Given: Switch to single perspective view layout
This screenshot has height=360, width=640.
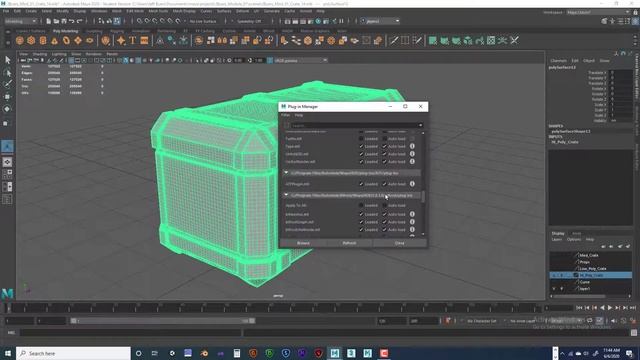Looking at the screenshot, I should tap(7, 162).
